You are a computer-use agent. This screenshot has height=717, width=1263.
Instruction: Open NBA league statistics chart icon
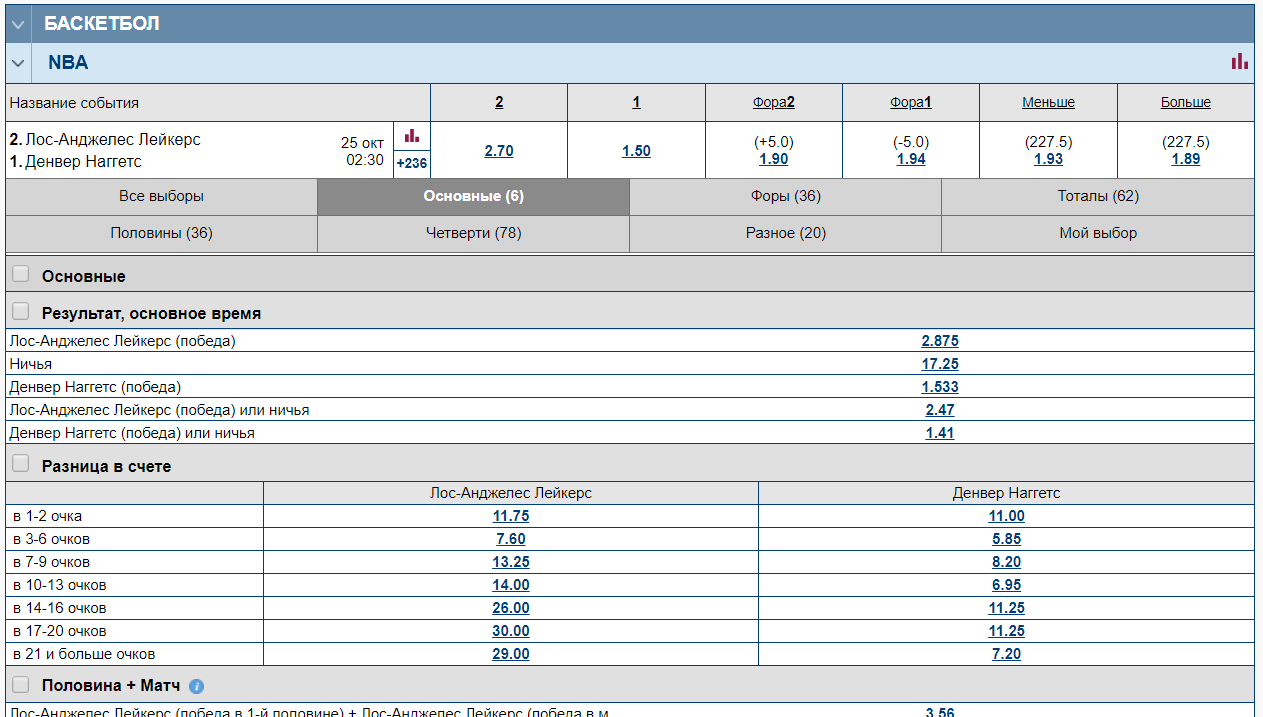(1239, 62)
